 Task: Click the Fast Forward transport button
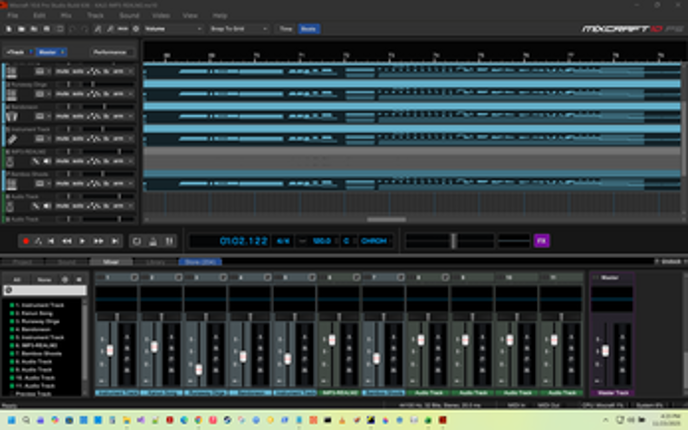click(98, 241)
